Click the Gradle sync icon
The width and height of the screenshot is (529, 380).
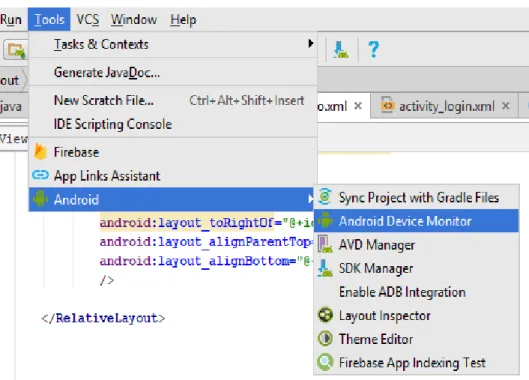click(x=325, y=196)
